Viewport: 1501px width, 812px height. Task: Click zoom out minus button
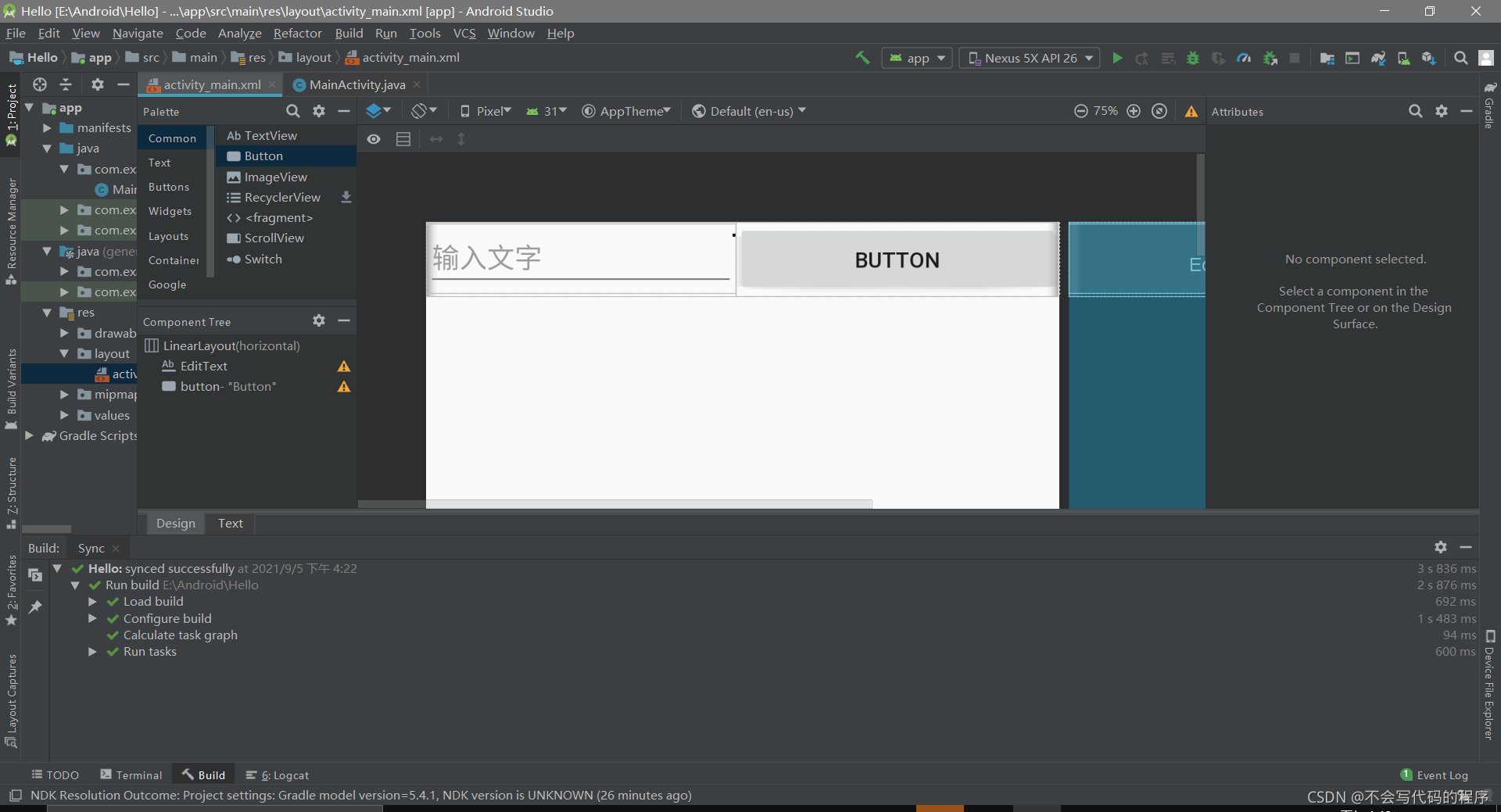1080,111
